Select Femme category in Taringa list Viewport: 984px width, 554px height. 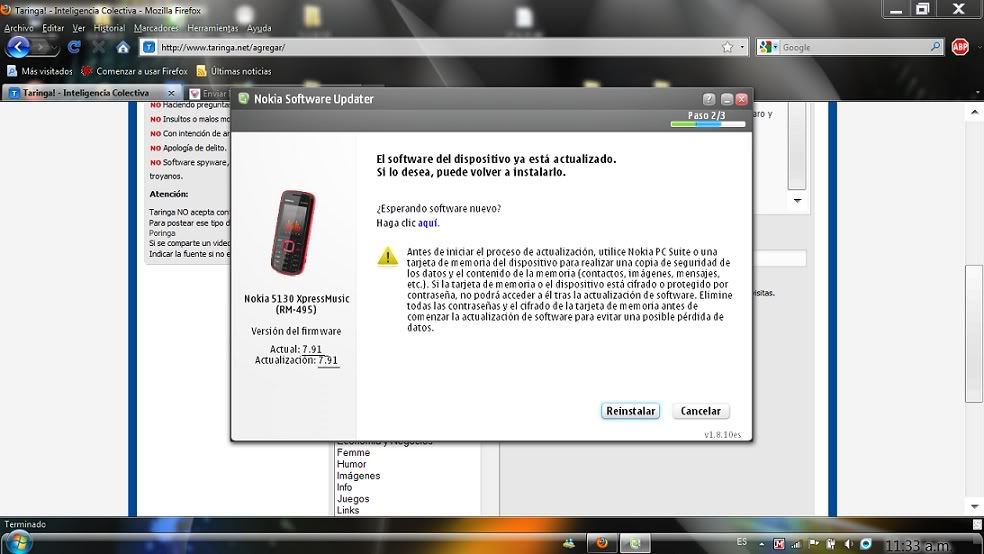(353, 452)
